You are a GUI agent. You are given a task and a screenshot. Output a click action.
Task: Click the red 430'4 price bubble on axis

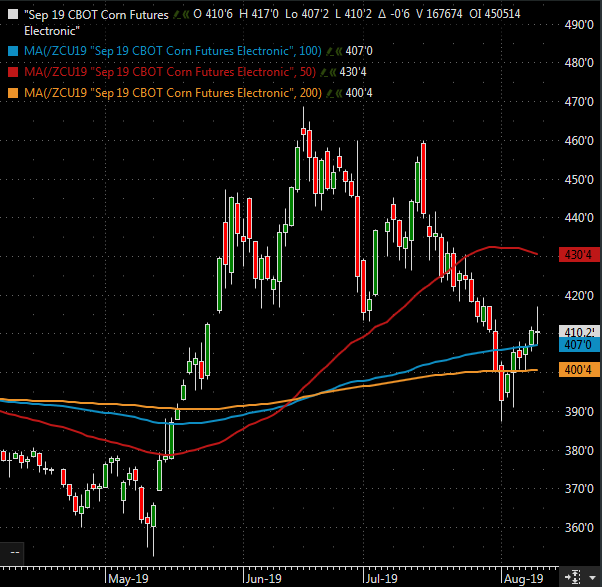(579, 255)
